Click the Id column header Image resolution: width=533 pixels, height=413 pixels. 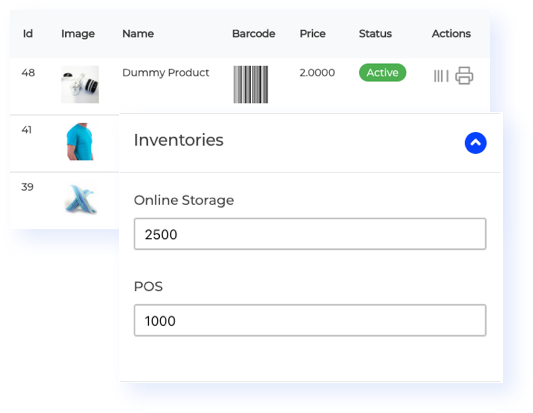pos(28,34)
